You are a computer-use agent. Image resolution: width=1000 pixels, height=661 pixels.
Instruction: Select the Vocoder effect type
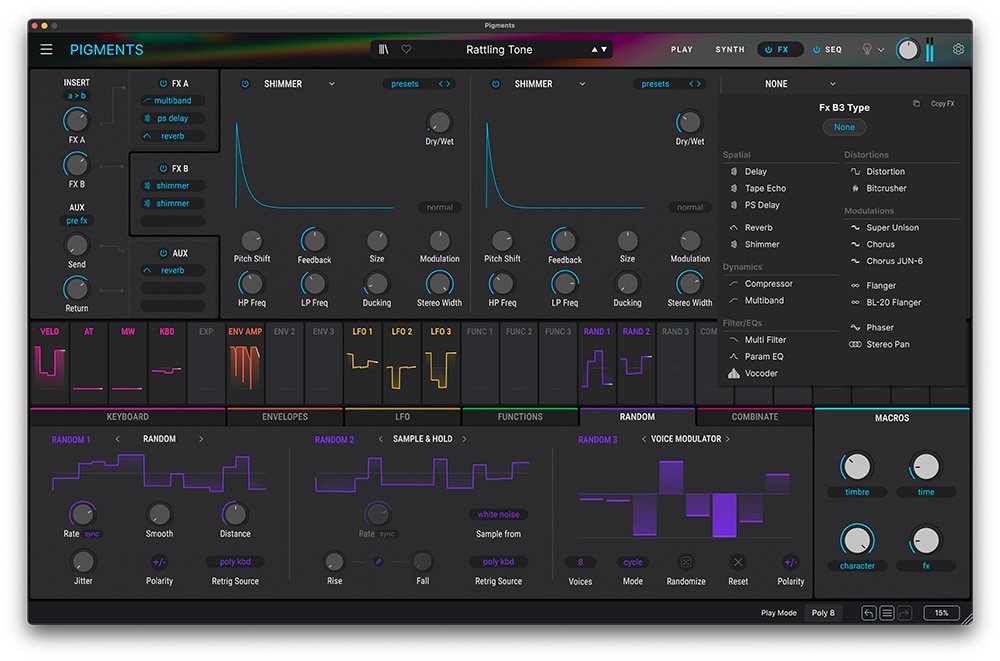[753, 373]
